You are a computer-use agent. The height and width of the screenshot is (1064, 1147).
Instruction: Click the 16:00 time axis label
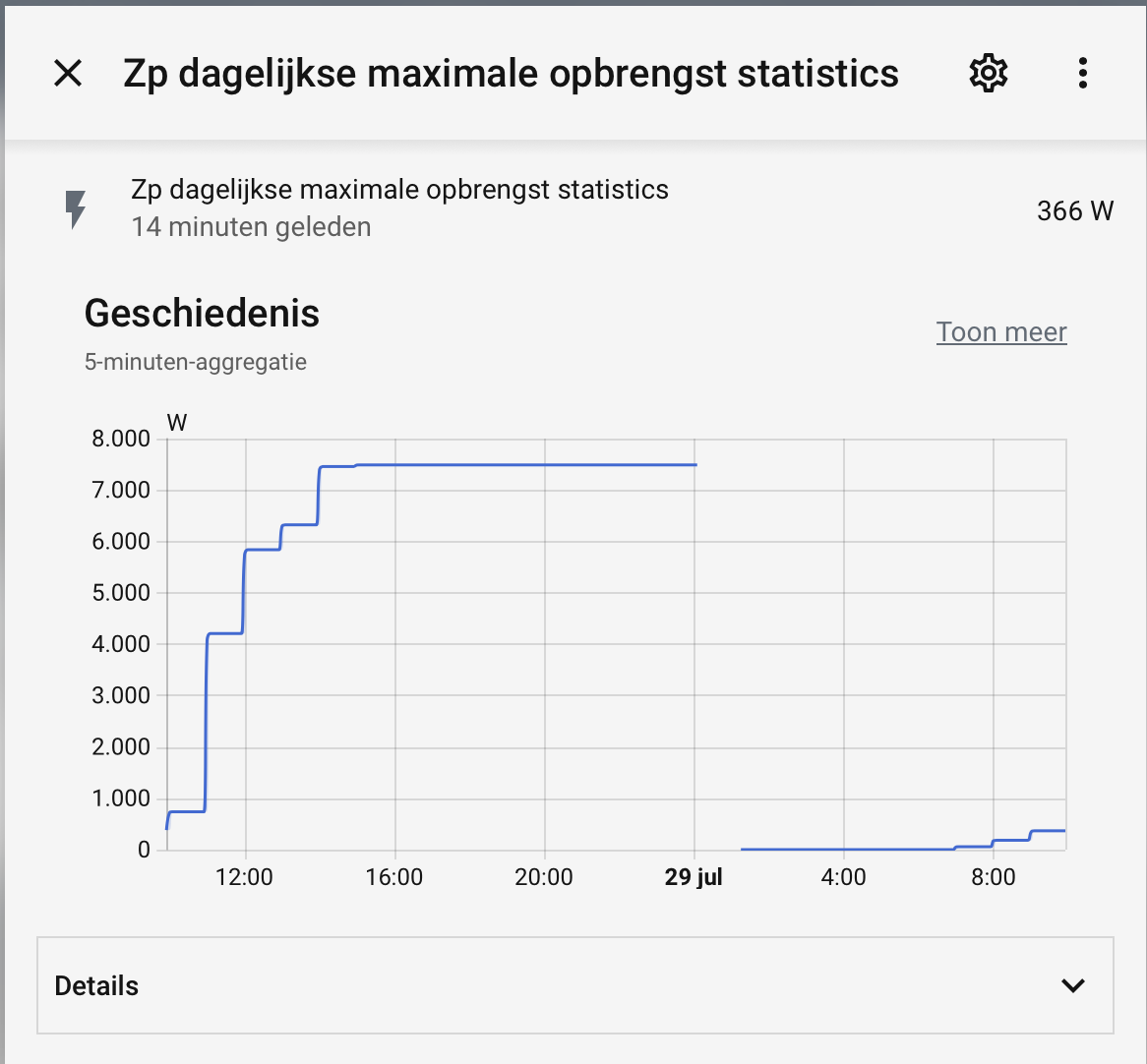coord(394,876)
